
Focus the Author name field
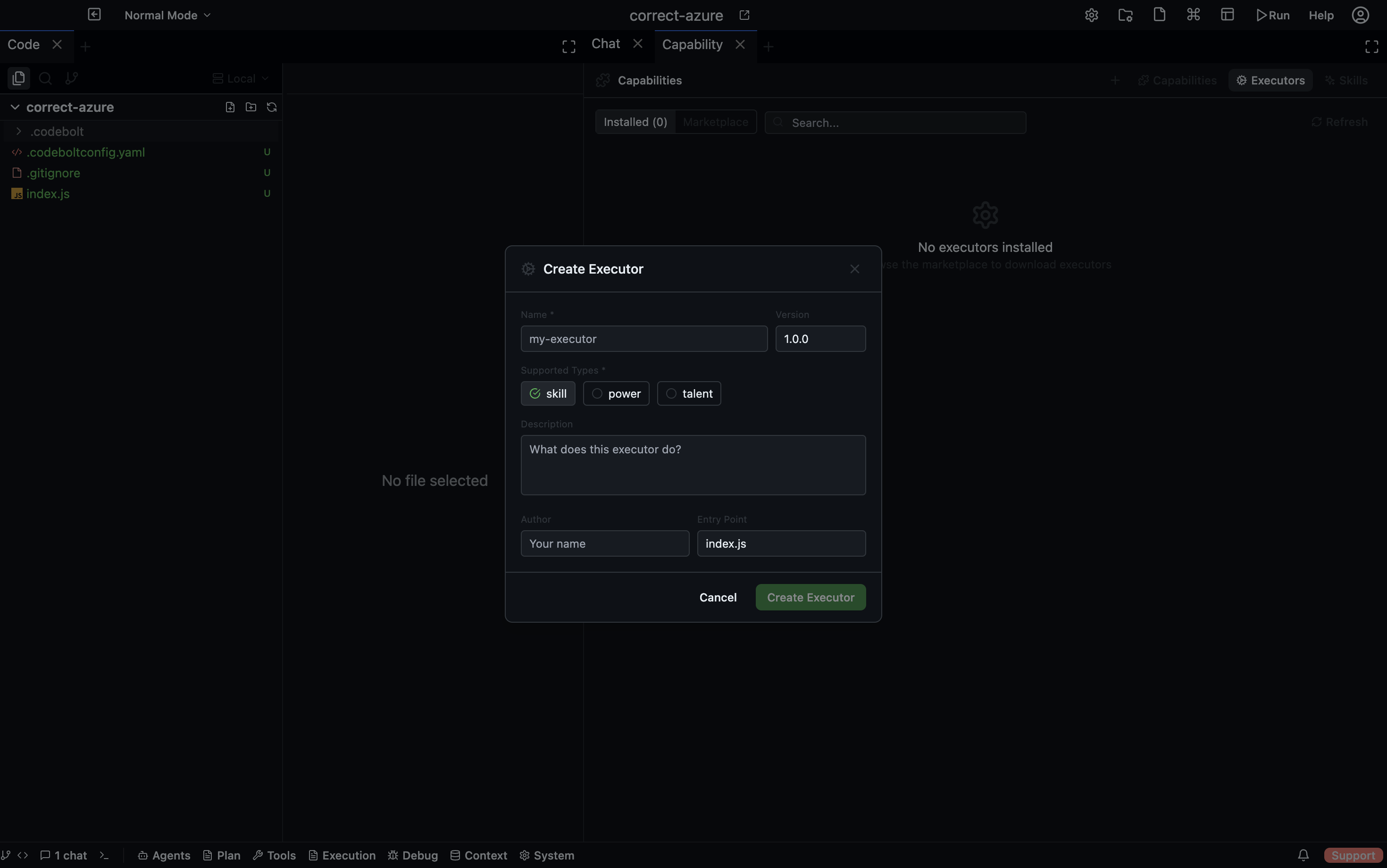[x=604, y=543]
